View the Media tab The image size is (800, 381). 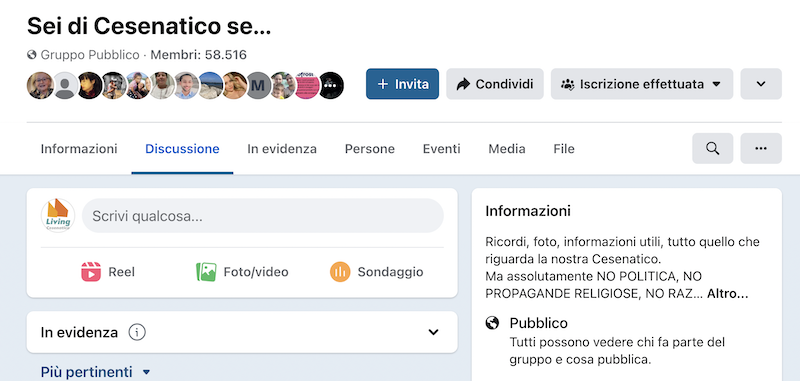click(x=507, y=149)
